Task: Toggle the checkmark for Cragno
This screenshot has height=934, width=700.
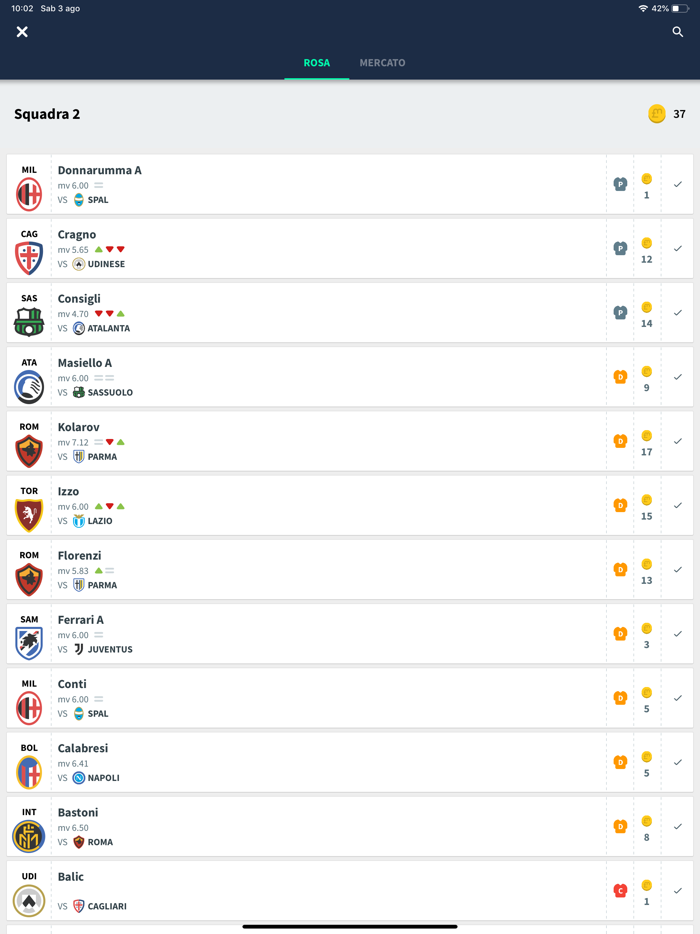Action: click(x=678, y=248)
